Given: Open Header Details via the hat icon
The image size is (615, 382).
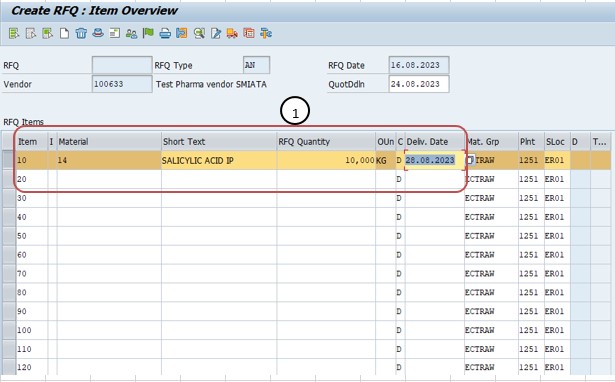Looking at the screenshot, I should pyautogui.click(x=98, y=33).
